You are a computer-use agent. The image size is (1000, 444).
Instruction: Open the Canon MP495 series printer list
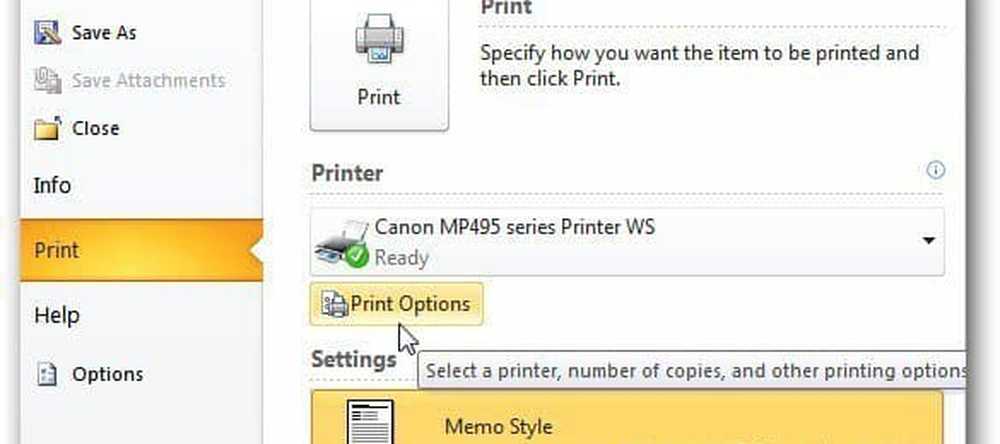[627, 242]
